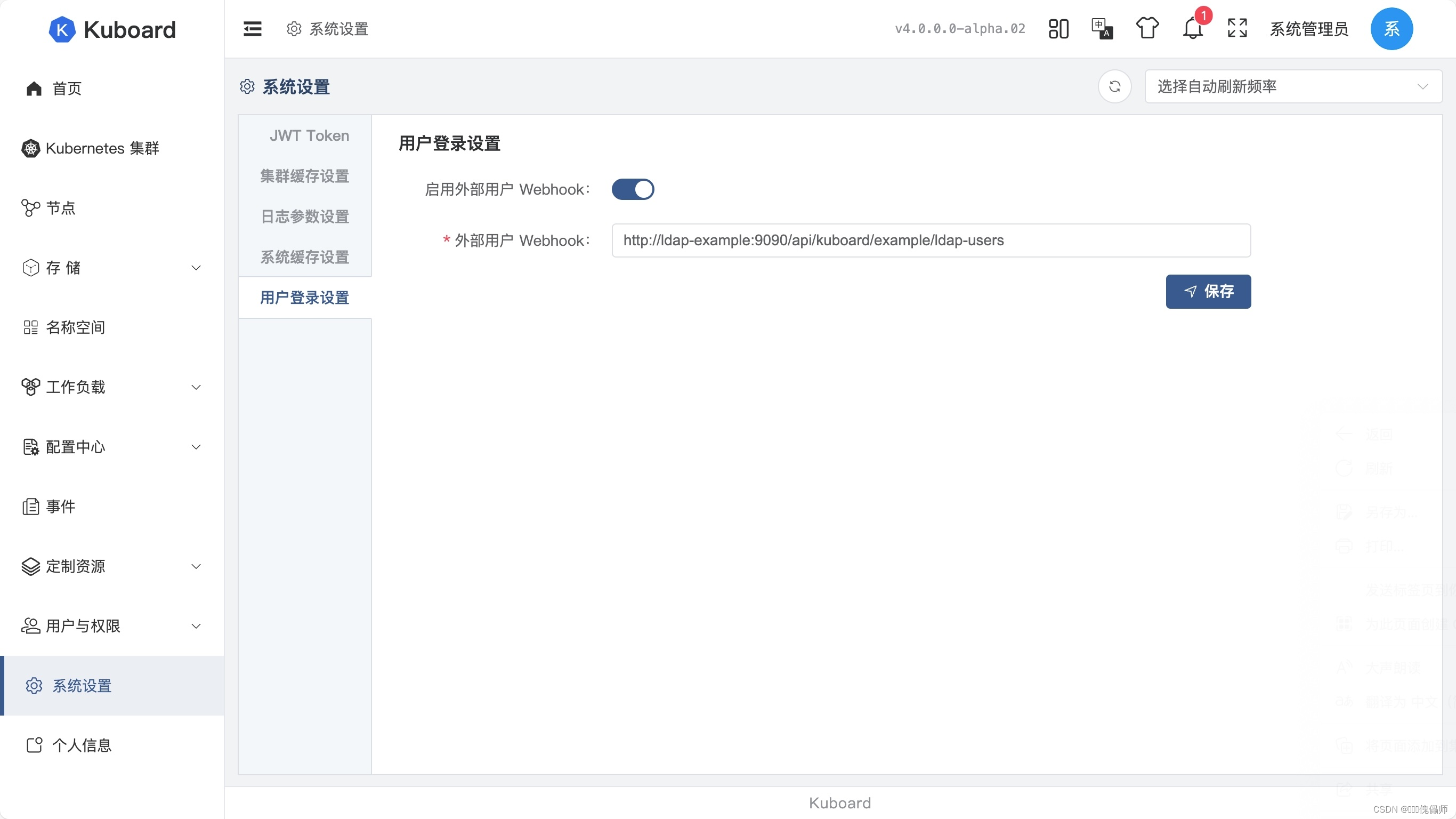This screenshot has width=1456, height=819.
Task: Disable 启用外部用户 Webhook toggle
Action: click(x=633, y=189)
